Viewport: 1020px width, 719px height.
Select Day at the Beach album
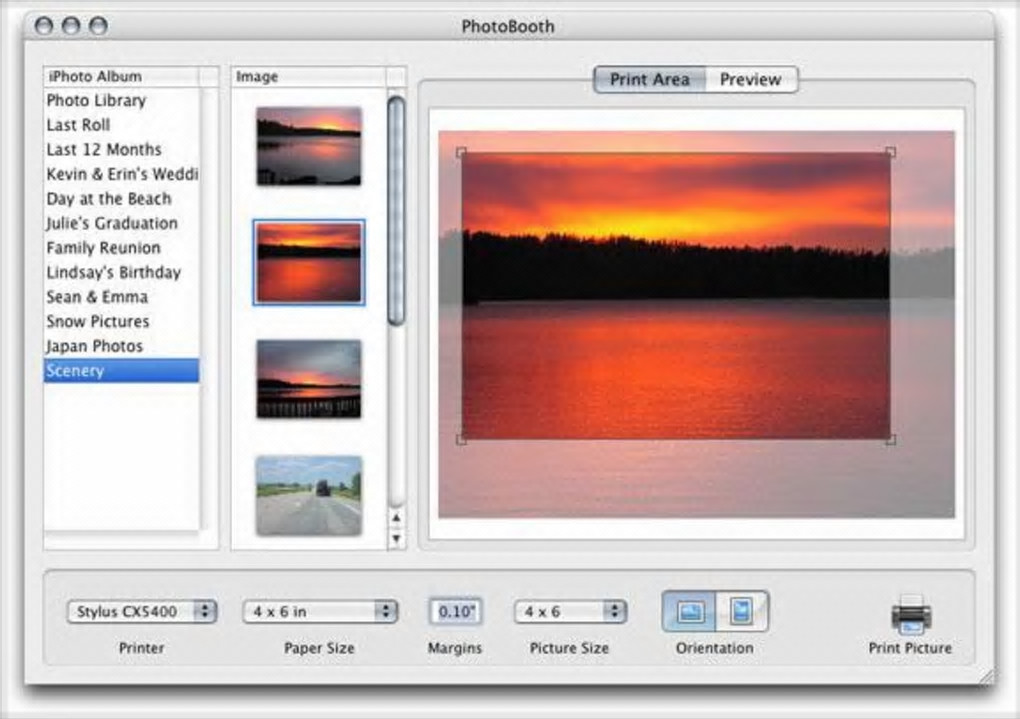click(122, 198)
